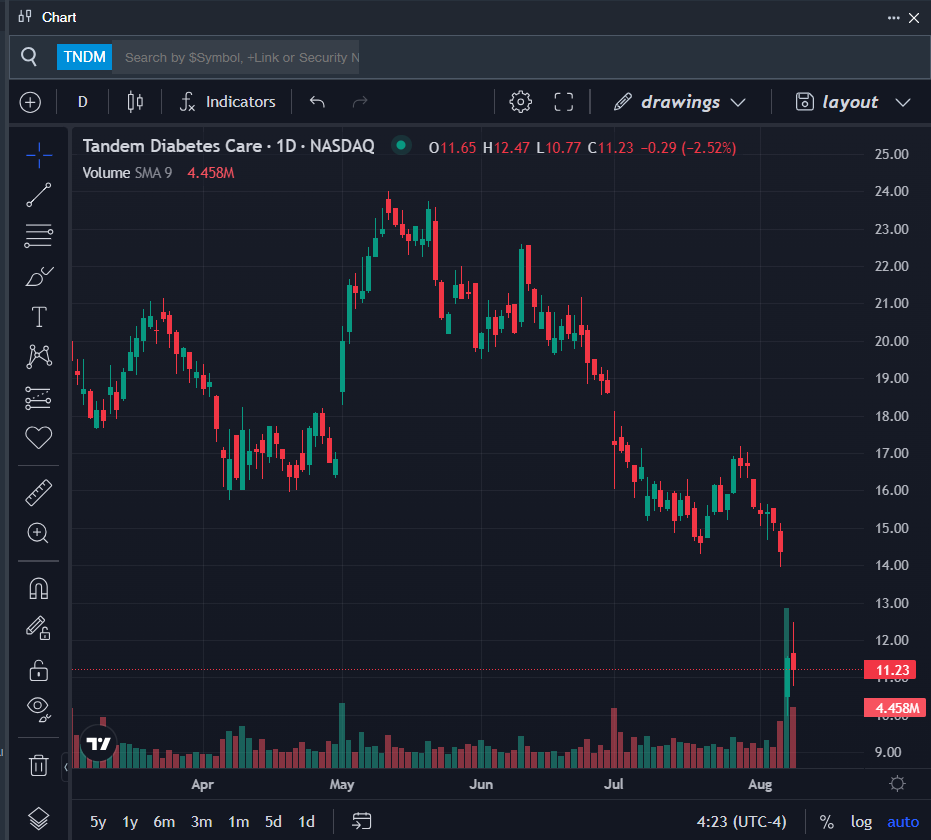The image size is (931, 840).
Task: Click the heart favorites icon
Action: coord(39,438)
